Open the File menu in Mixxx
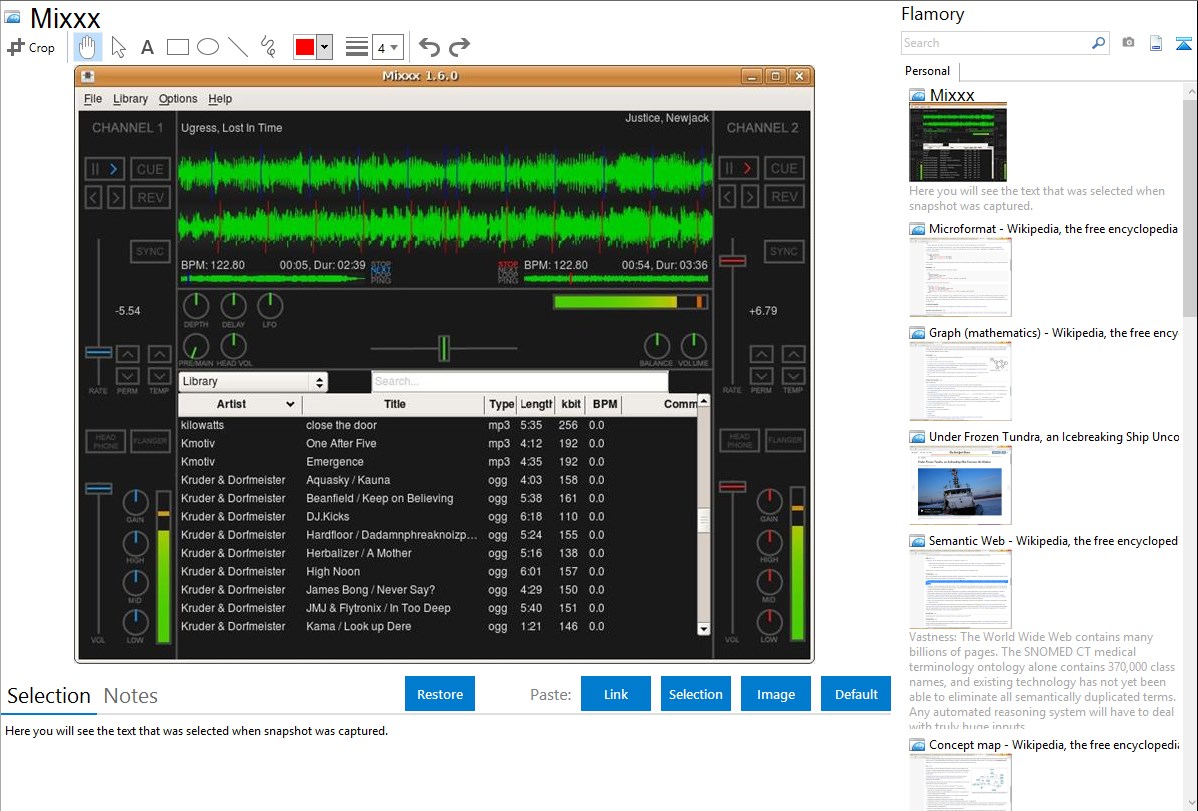The image size is (1198, 811). [92, 99]
